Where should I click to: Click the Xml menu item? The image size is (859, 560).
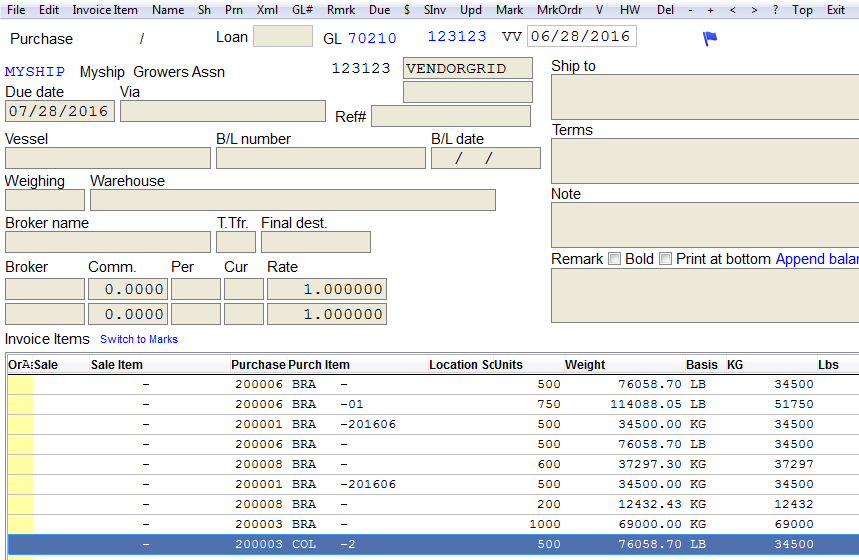point(267,10)
